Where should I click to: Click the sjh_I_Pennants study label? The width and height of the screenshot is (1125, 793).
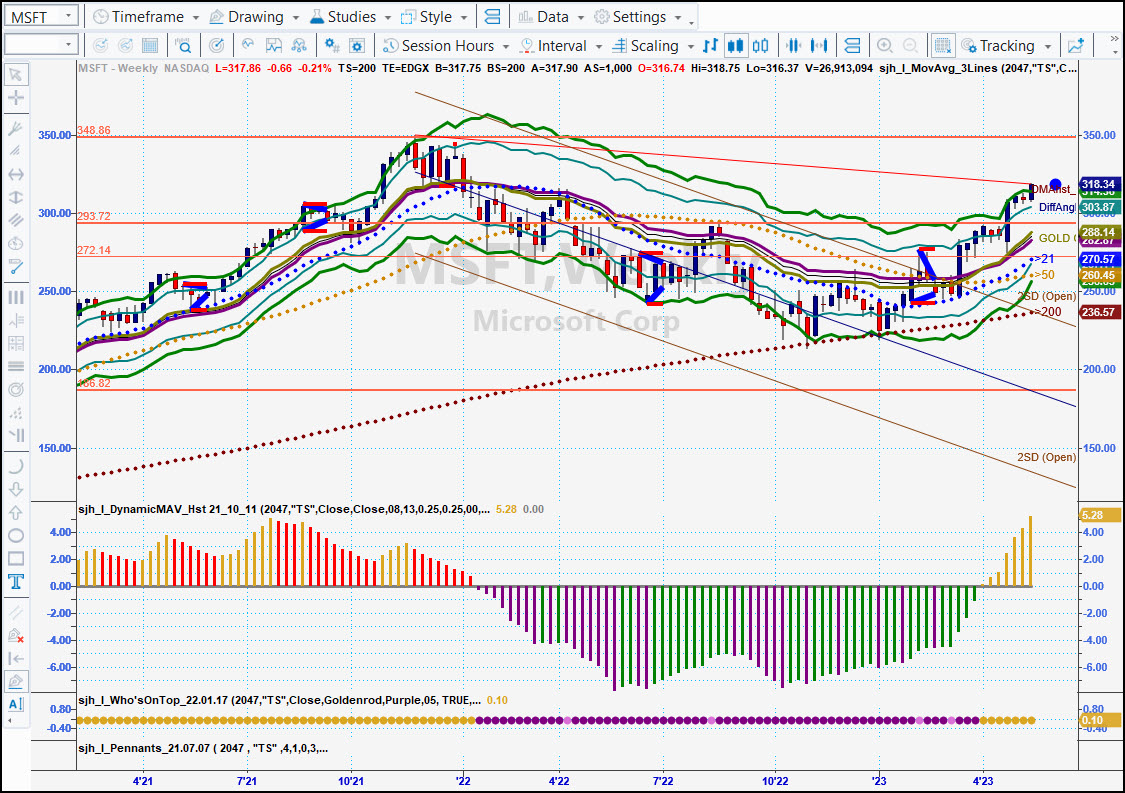tap(203, 749)
